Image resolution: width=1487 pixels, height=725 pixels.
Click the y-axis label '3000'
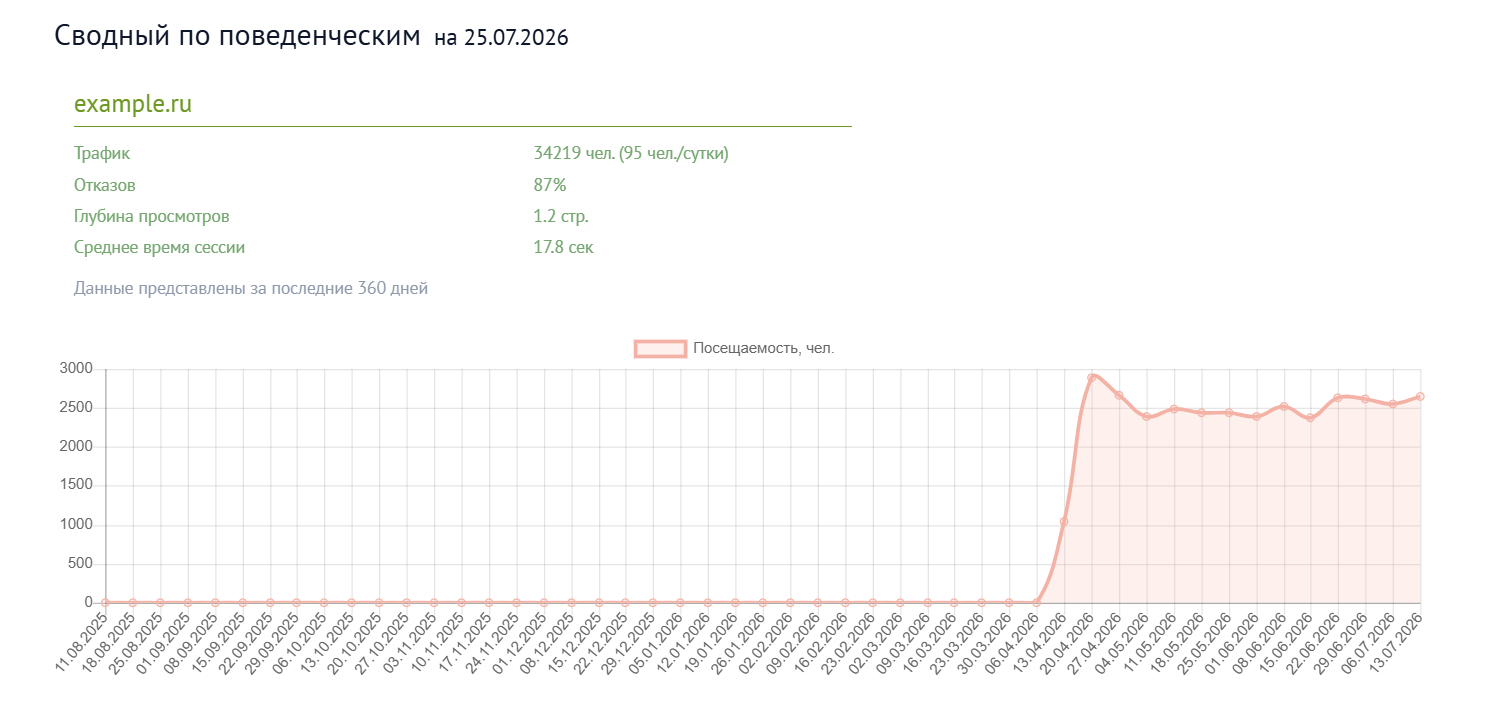(x=77, y=369)
